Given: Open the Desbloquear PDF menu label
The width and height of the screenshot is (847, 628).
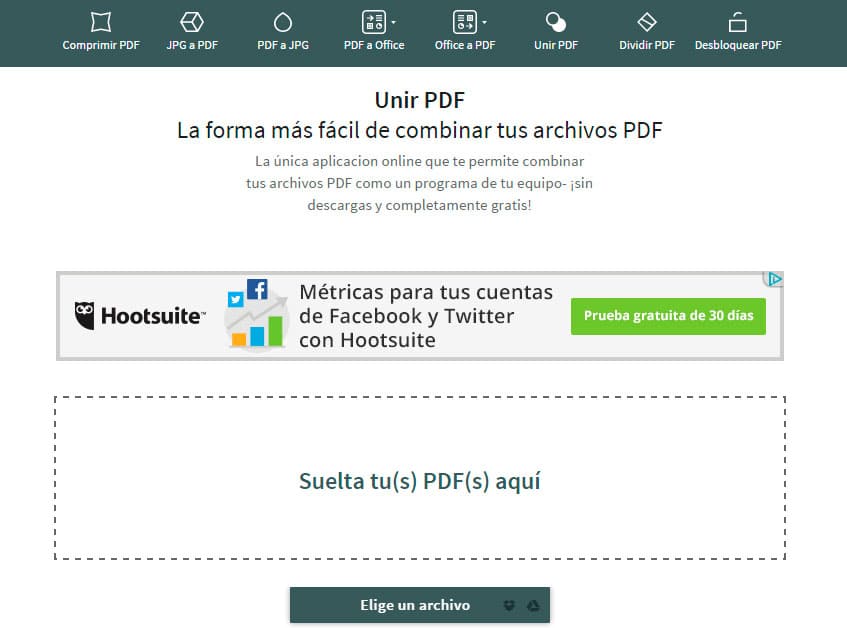Looking at the screenshot, I should pos(738,45).
